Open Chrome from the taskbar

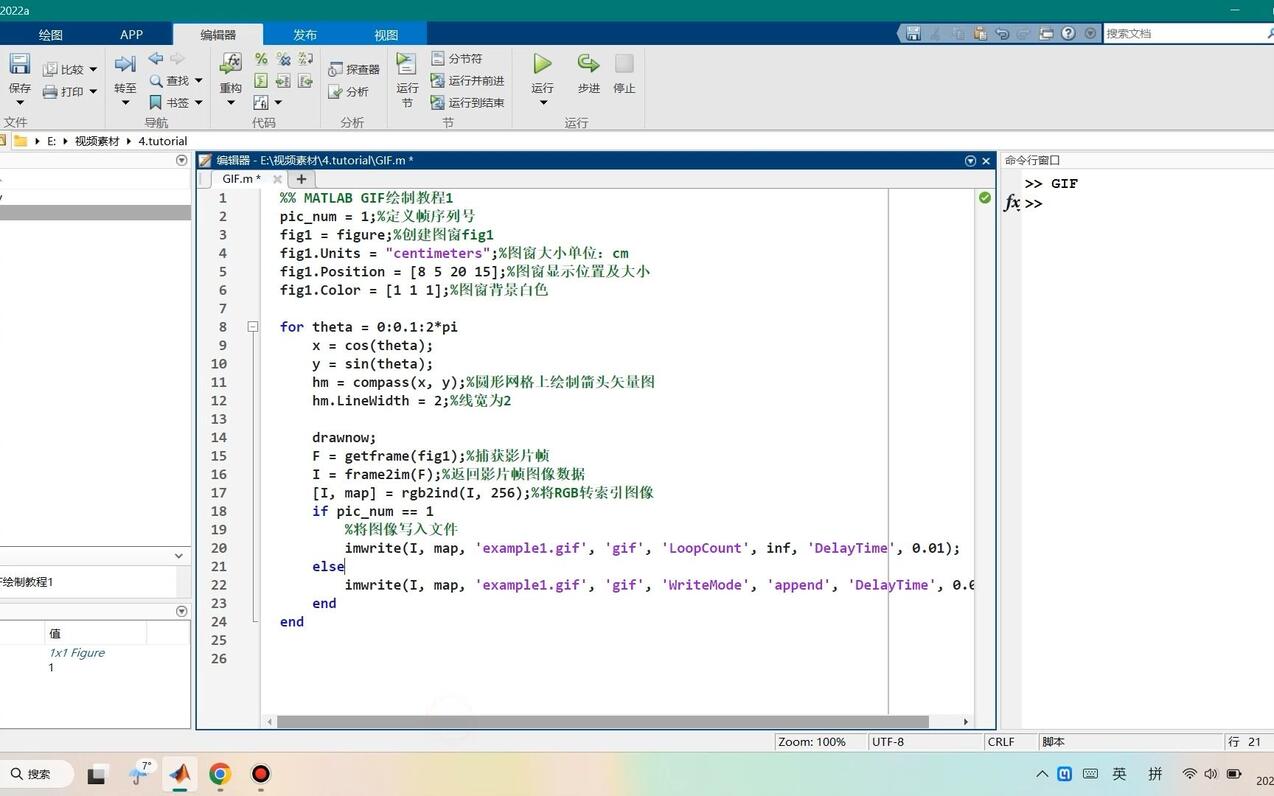[x=220, y=774]
